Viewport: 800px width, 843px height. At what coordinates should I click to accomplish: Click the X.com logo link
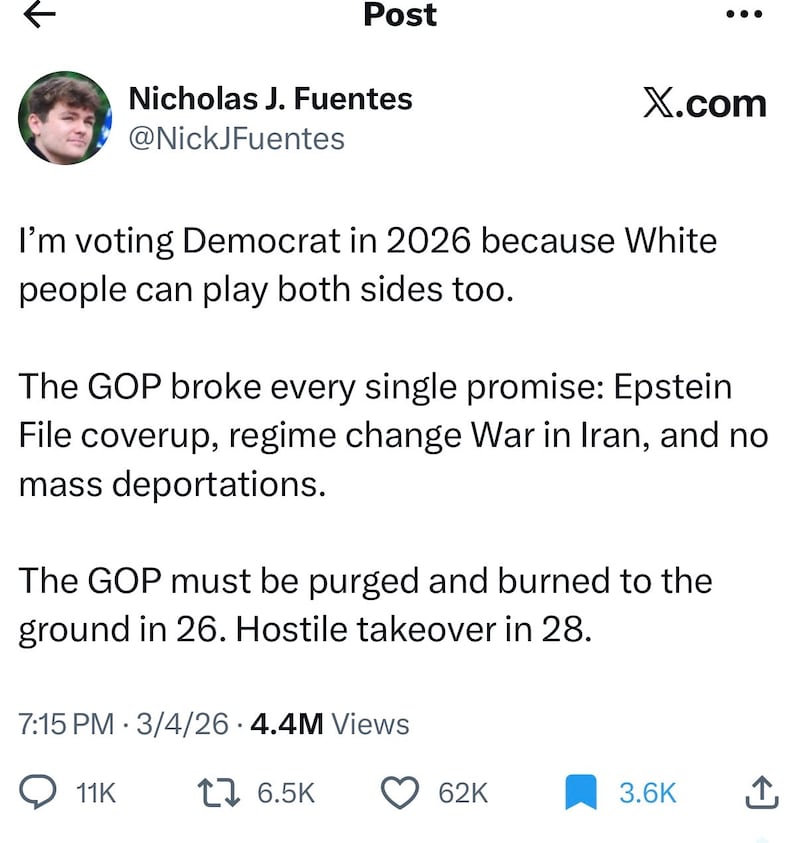point(704,103)
